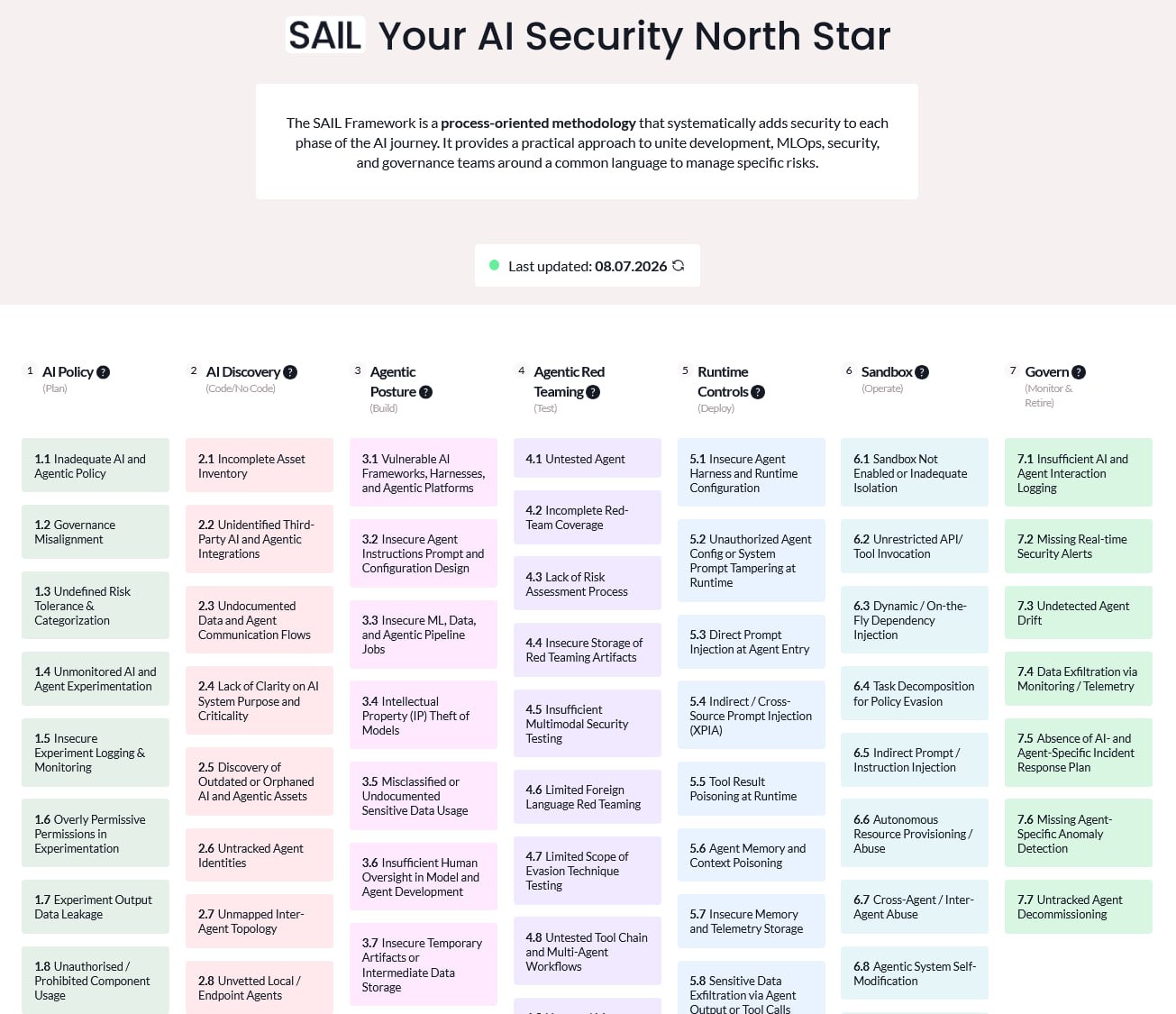Click the Agentic Posture help icon
The height and width of the screenshot is (1014, 1176).
point(426,392)
